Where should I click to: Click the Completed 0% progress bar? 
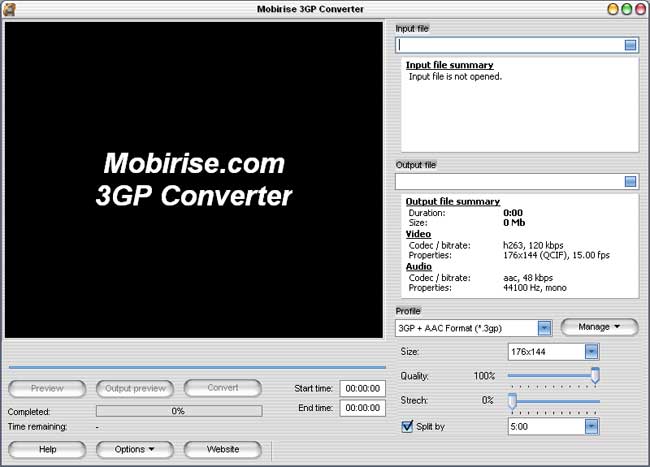coord(179,411)
